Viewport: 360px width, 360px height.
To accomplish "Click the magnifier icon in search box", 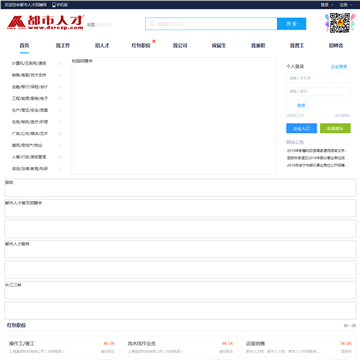I will [x=152, y=24].
